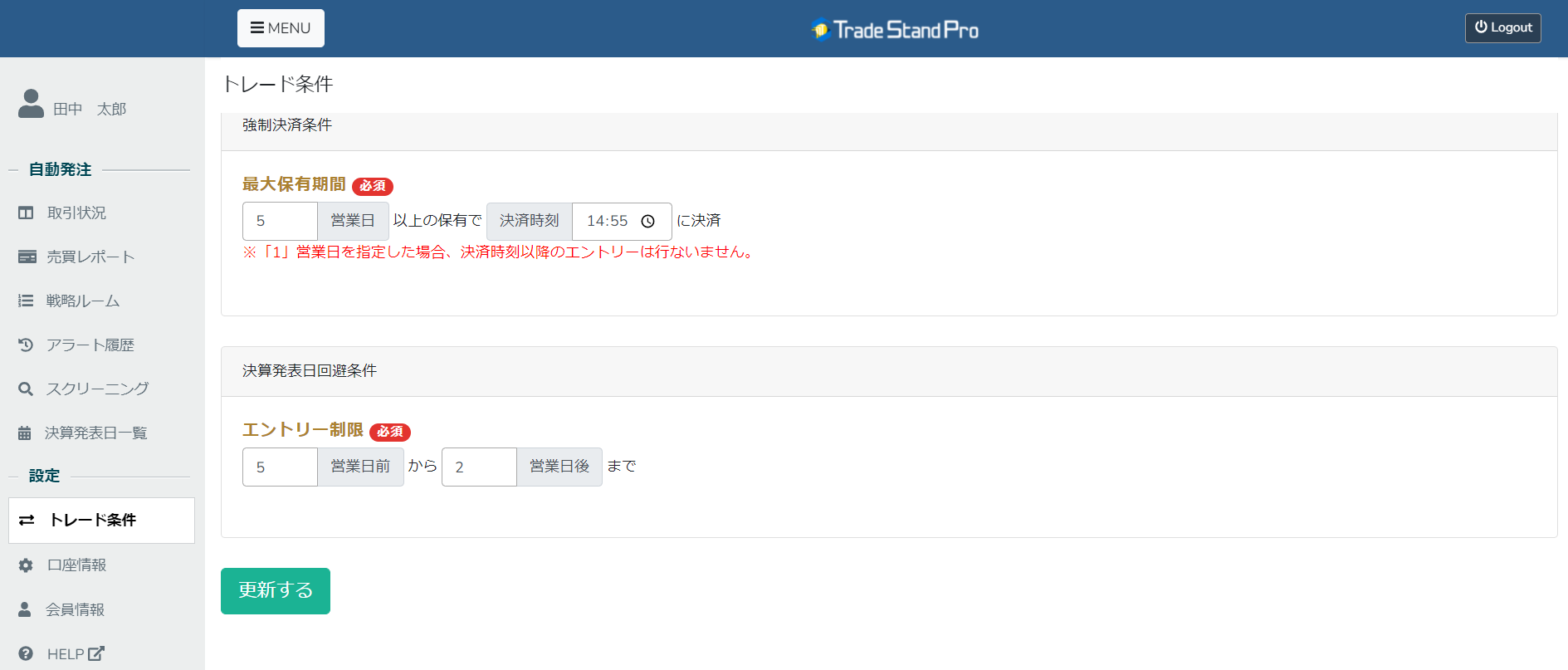This screenshot has height=670, width=1568.
Task: Click the 口座情報 gear icon
Action: [26, 565]
